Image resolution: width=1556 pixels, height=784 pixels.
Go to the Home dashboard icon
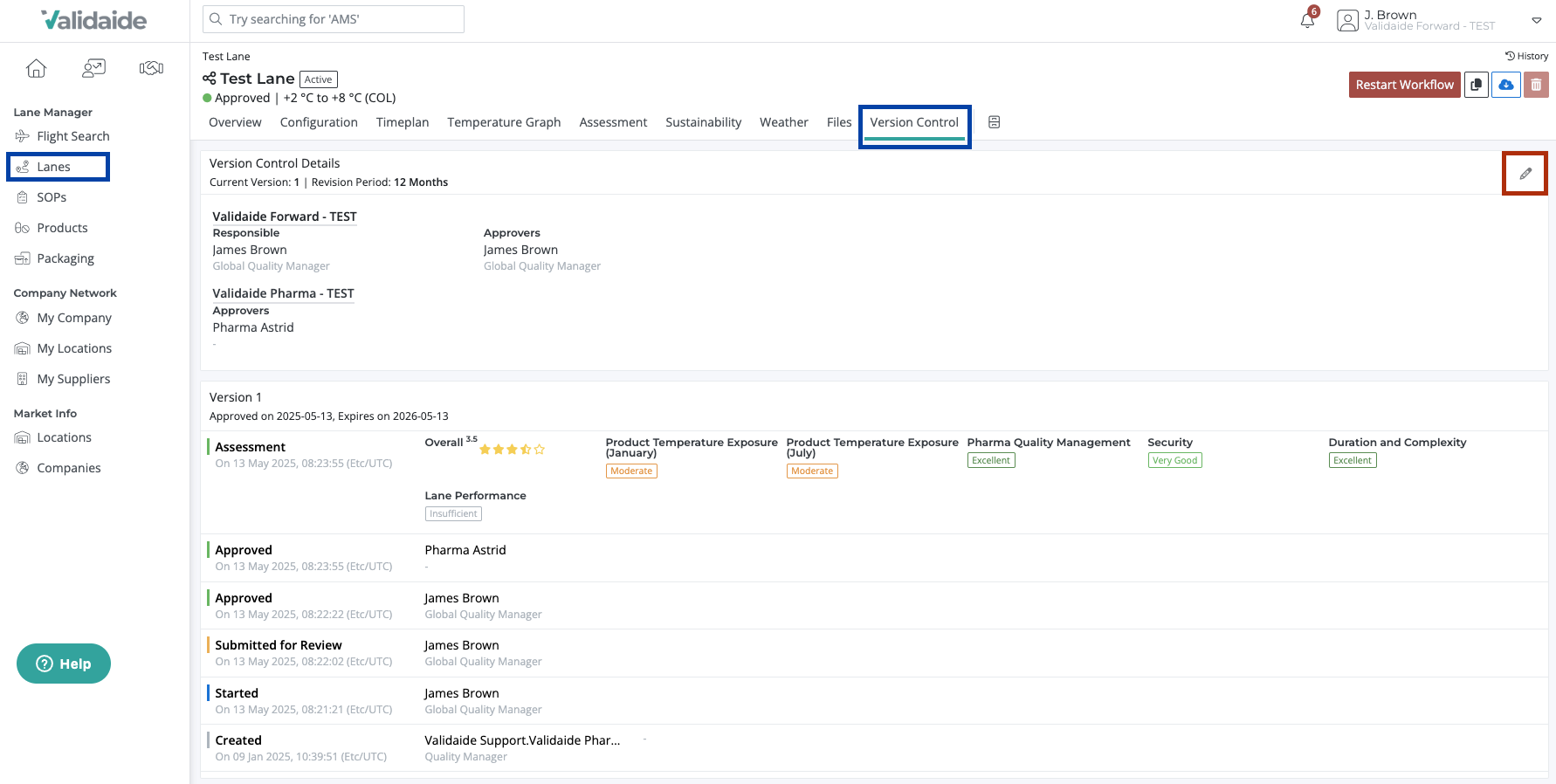point(36,68)
